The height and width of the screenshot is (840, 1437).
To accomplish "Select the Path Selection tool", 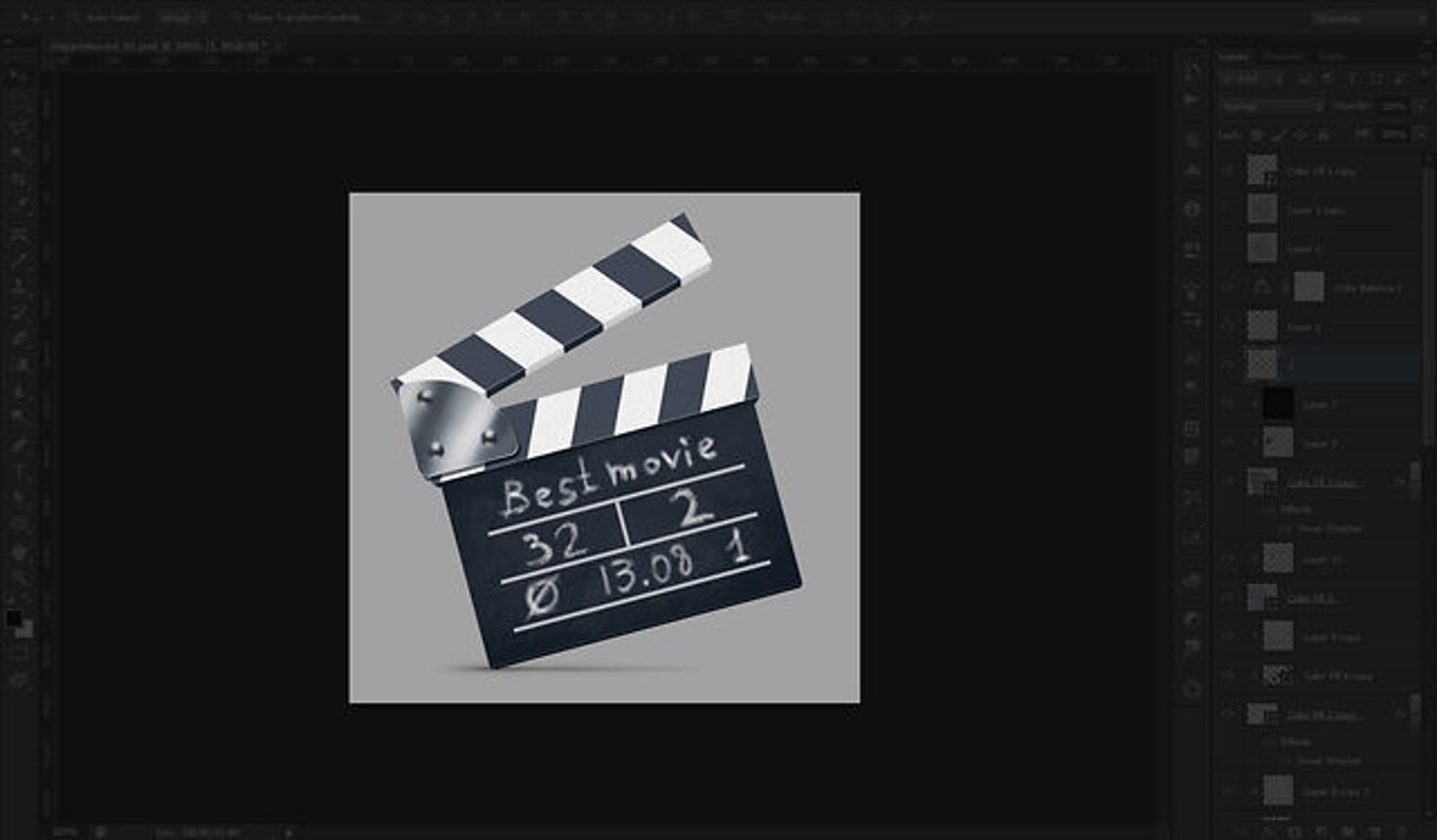I will click(x=19, y=496).
